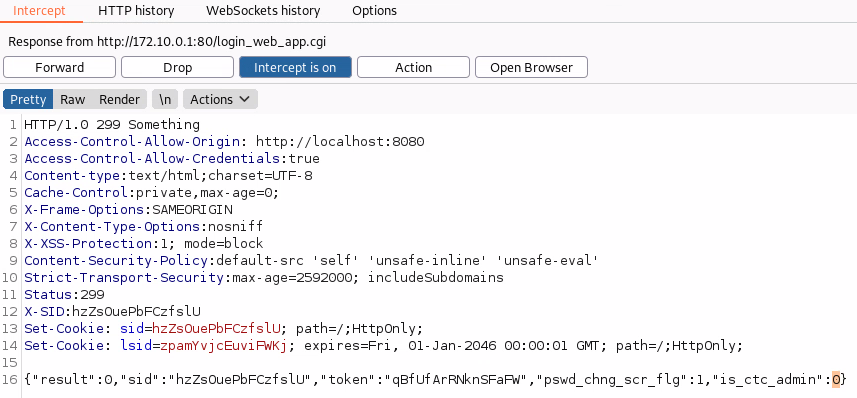Click the Strict-Transport-Security header name
This screenshot has width=857, height=398.
pyautogui.click(x=124, y=277)
